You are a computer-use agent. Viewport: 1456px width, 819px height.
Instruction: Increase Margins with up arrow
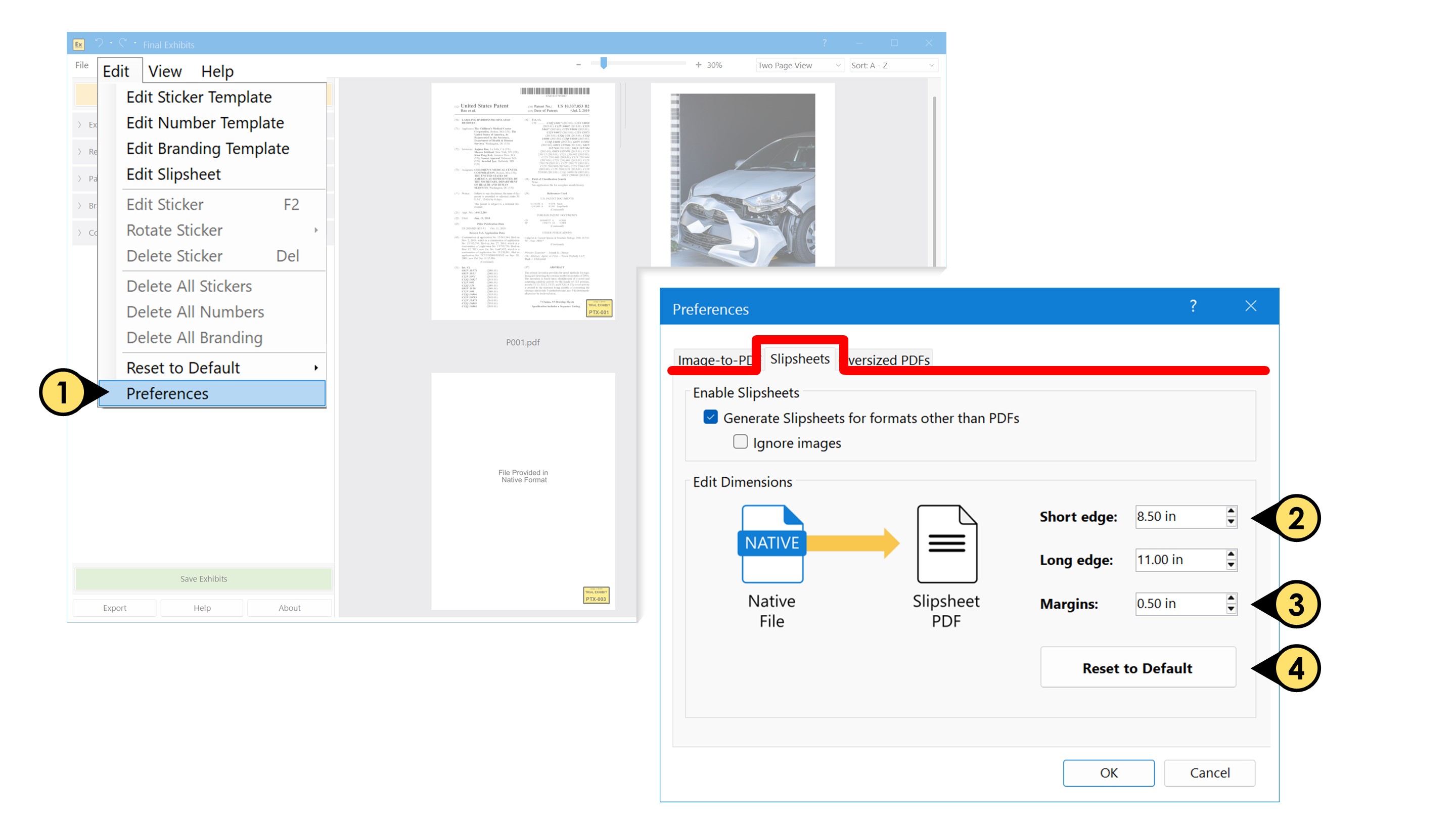tap(1231, 598)
